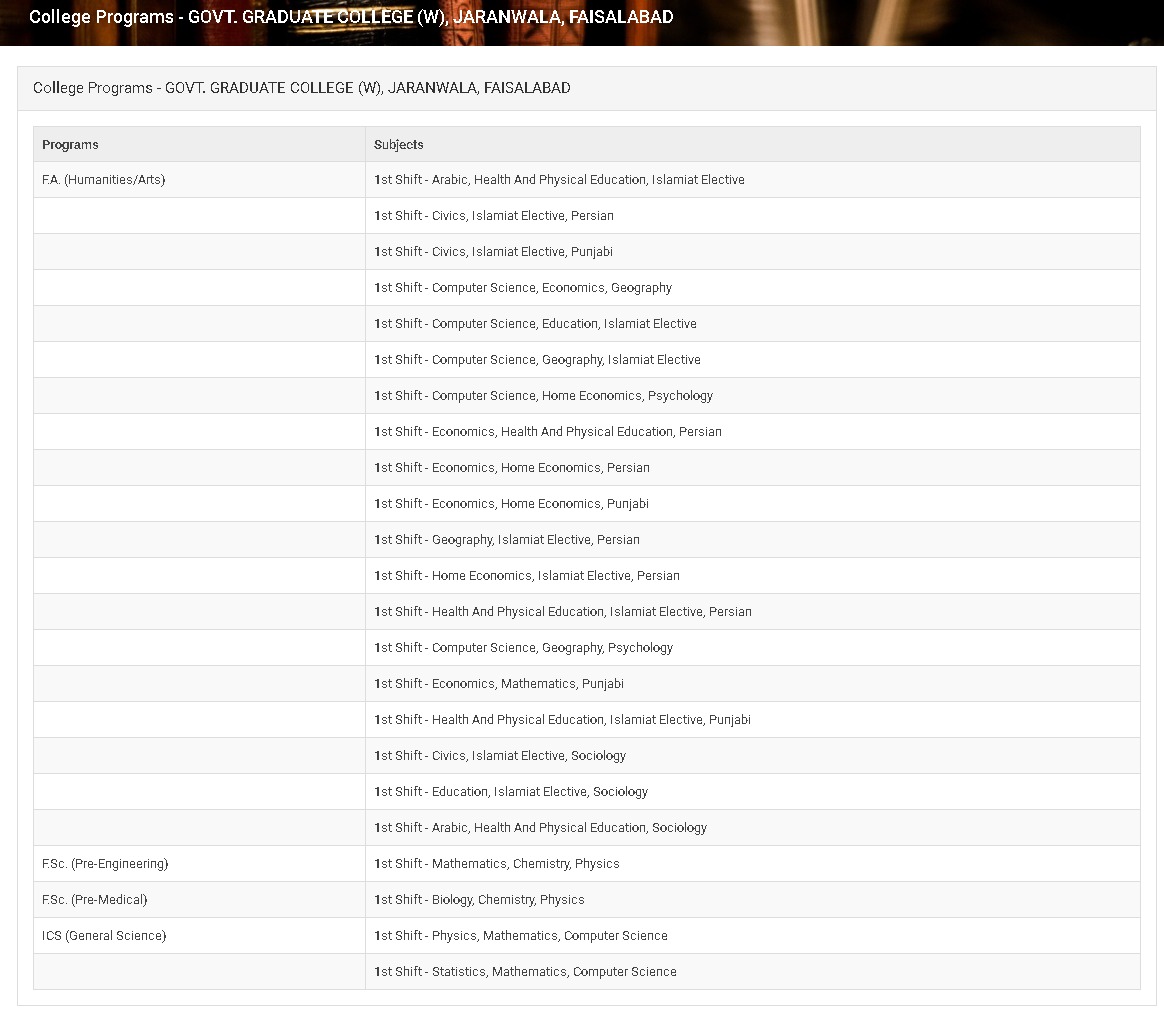The height and width of the screenshot is (1022, 1164).
Task: Click the Civics, Islamiat Elective, Persian row
Action: (x=494, y=216)
